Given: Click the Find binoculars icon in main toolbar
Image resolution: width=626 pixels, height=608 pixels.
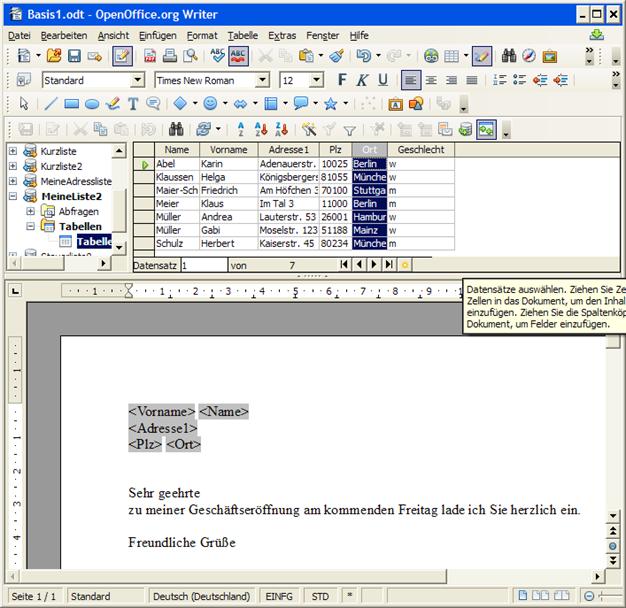Looking at the screenshot, I should coord(509,56).
